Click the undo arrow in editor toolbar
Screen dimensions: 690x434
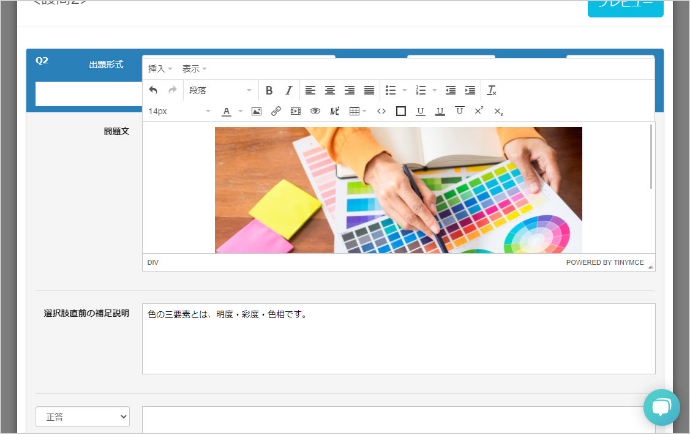pos(153,90)
